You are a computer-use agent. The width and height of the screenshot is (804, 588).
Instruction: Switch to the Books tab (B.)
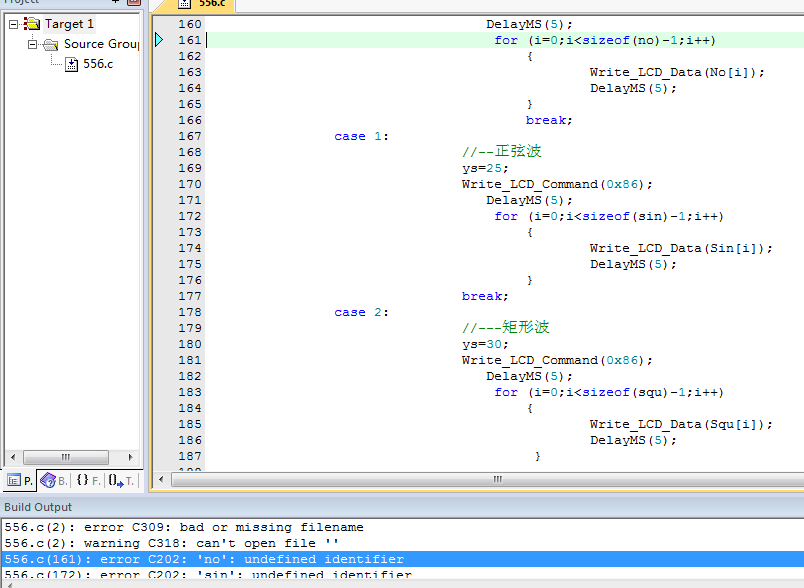coord(53,480)
